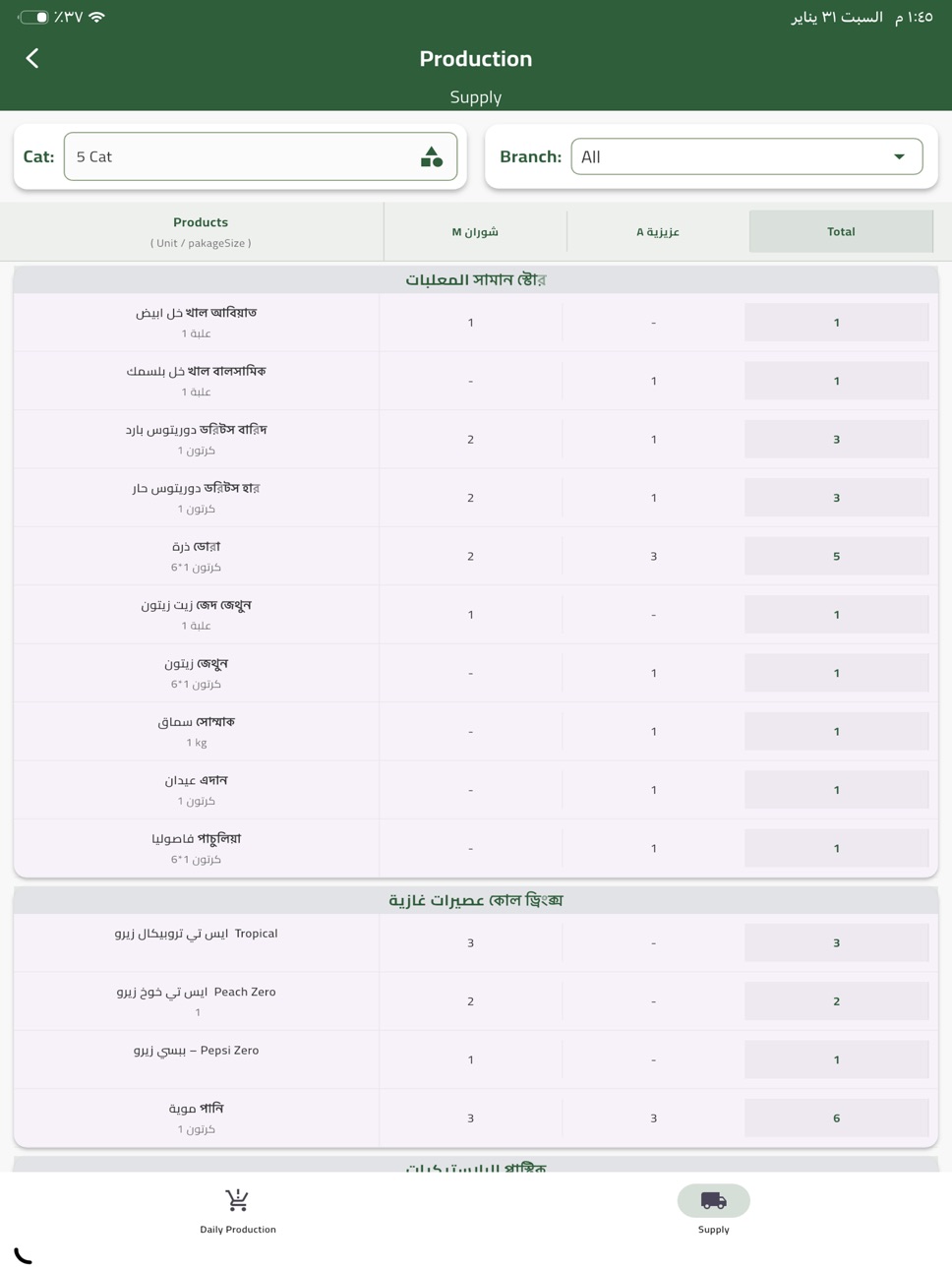Open the المعلبات section header
Viewport: 952px width, 1269px height.
pyautogui.click(x=476, y=279)
